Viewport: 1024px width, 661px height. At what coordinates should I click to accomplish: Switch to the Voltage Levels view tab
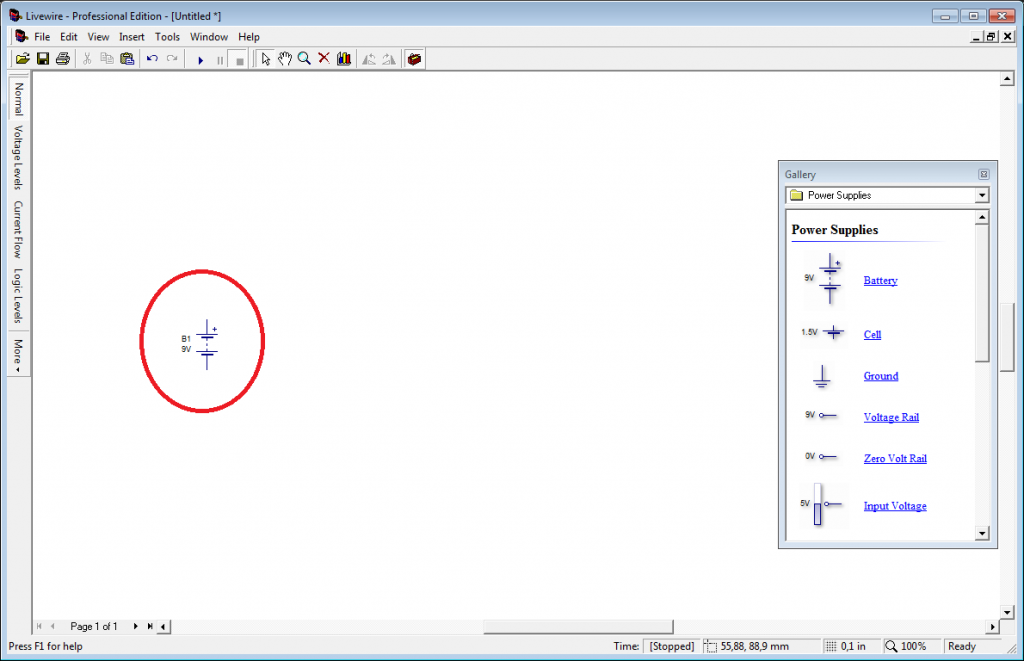tap(18, 157)
